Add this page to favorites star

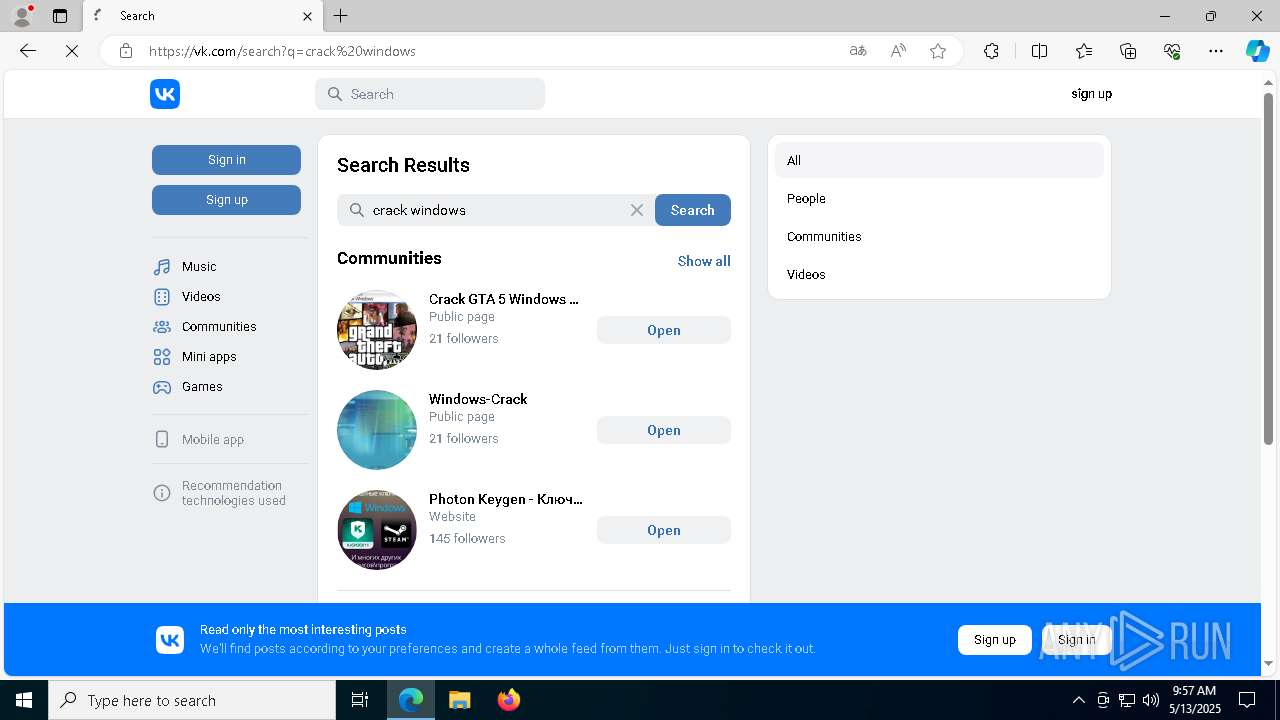[x=938, y=51]
